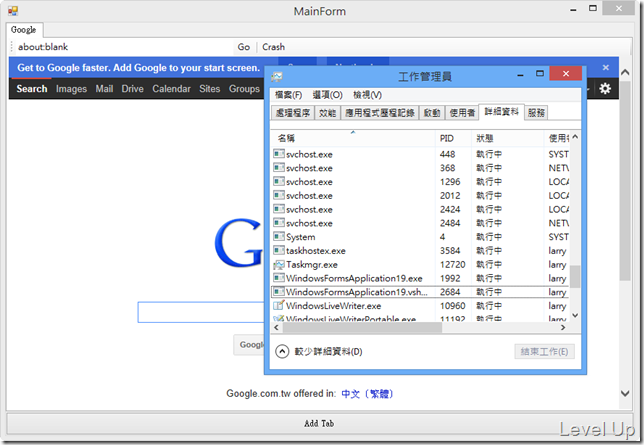Open the Drive link in Google bar

[x=132, y=89]
